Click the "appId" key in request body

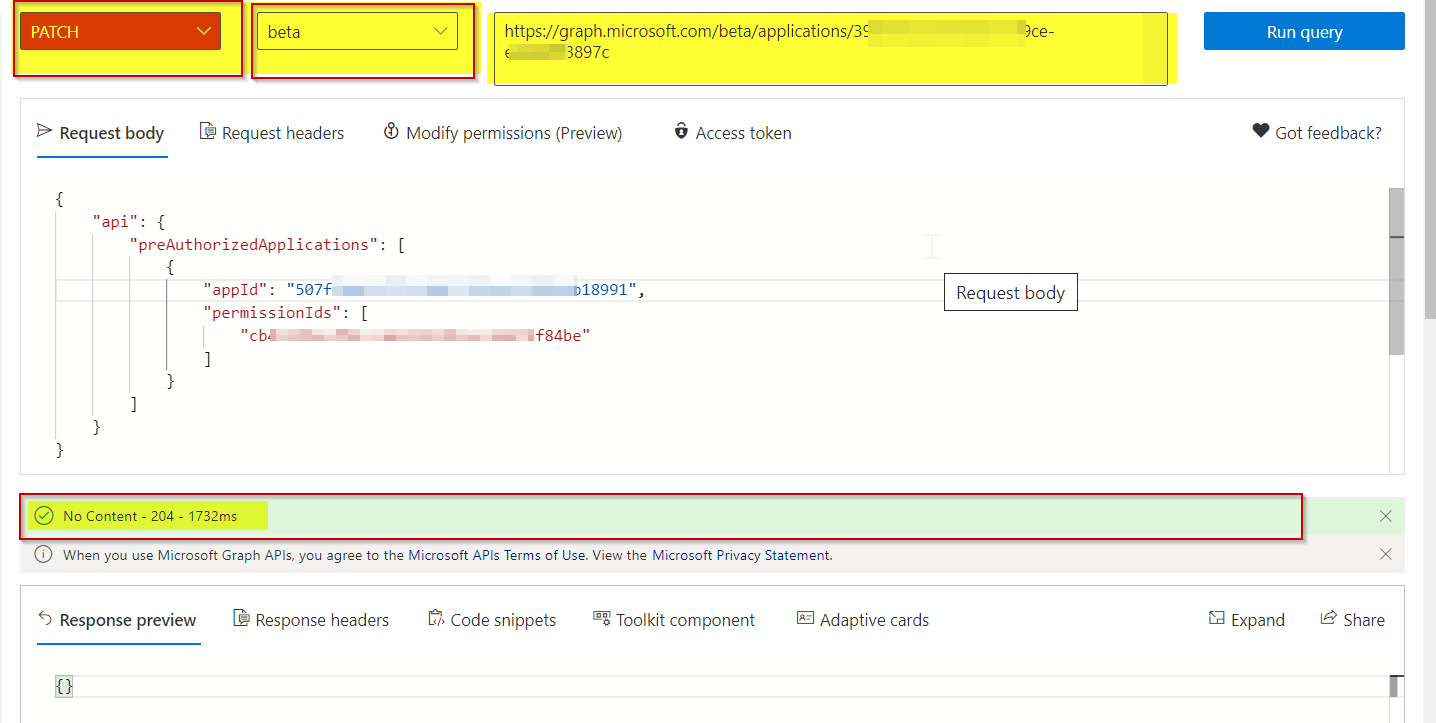pyautogui.click(x=236, y=290)
